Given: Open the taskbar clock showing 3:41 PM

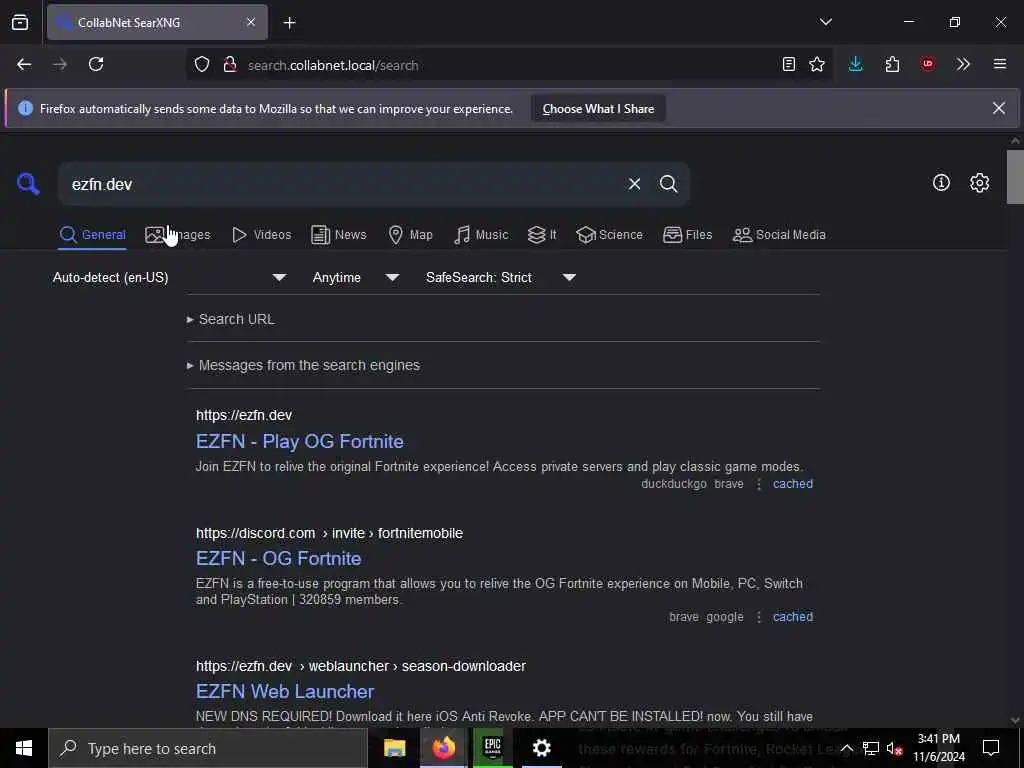Looking at the screenshot, I should [x=938, y=748].
